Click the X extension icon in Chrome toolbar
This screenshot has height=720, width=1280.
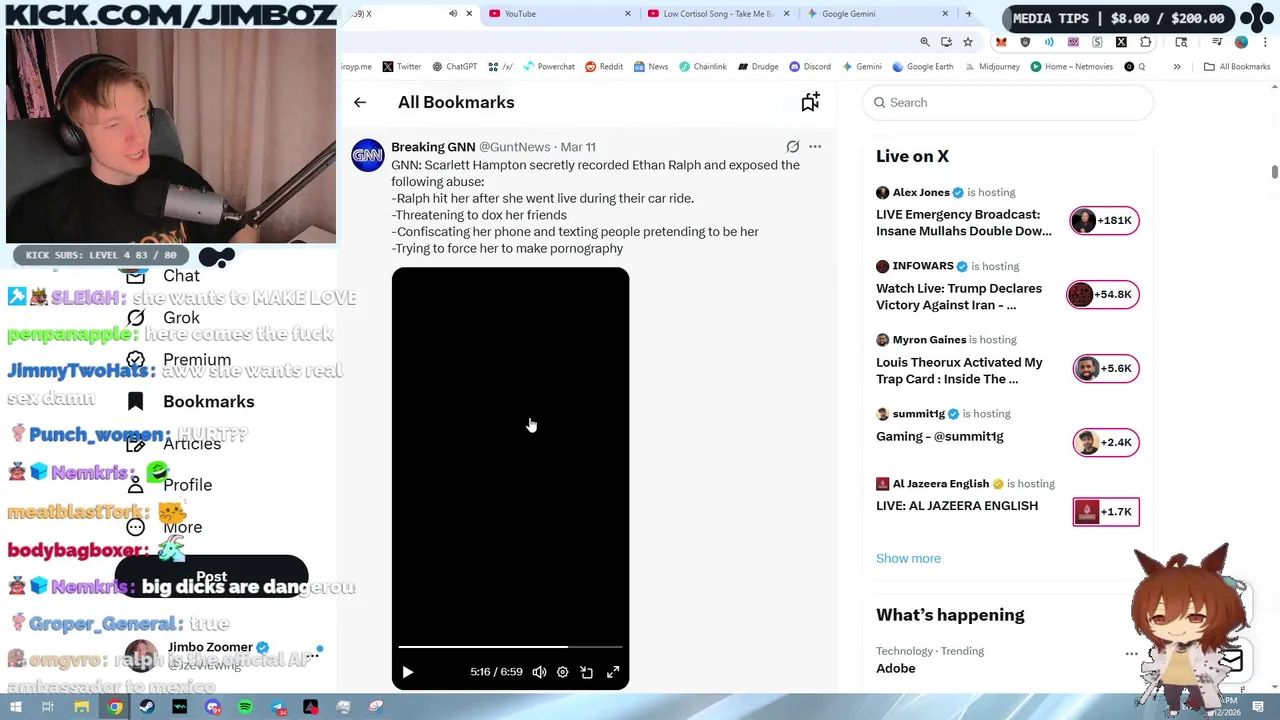1121,42
